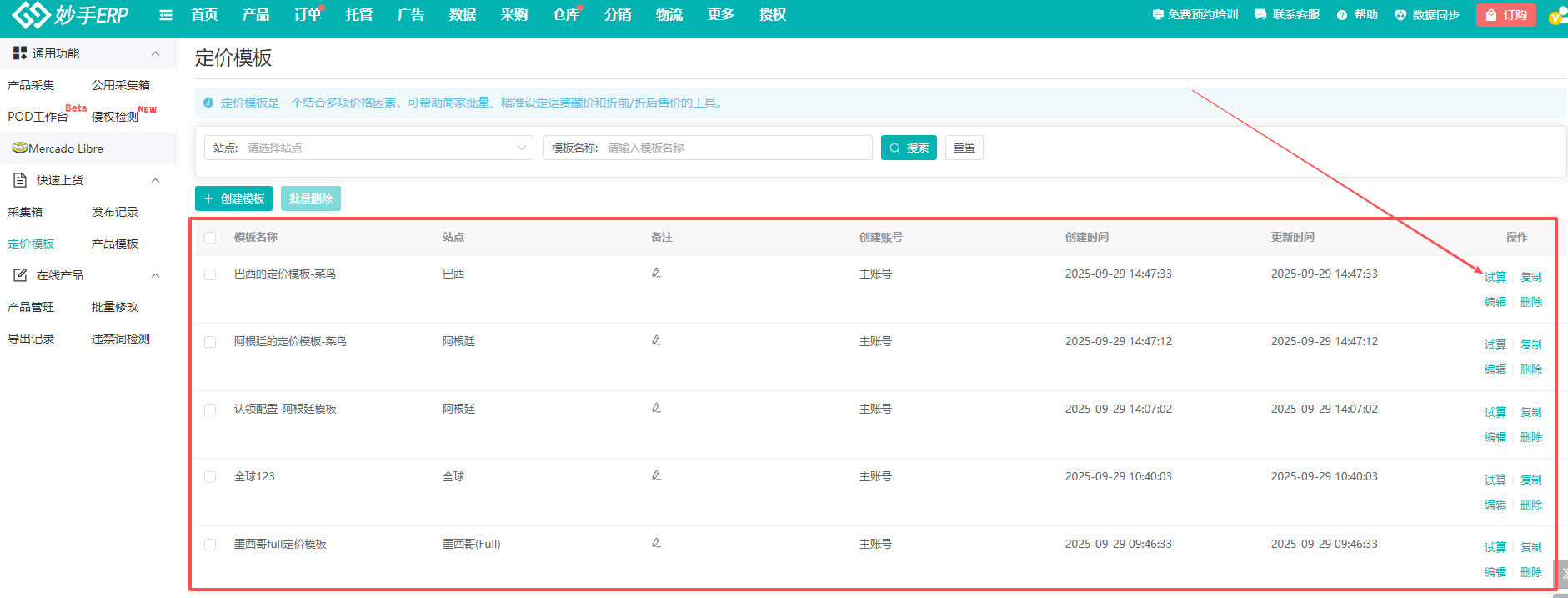Click remark edit icon for 墨西哥full定价模板
1568x598 pixels.
[656, 543]
